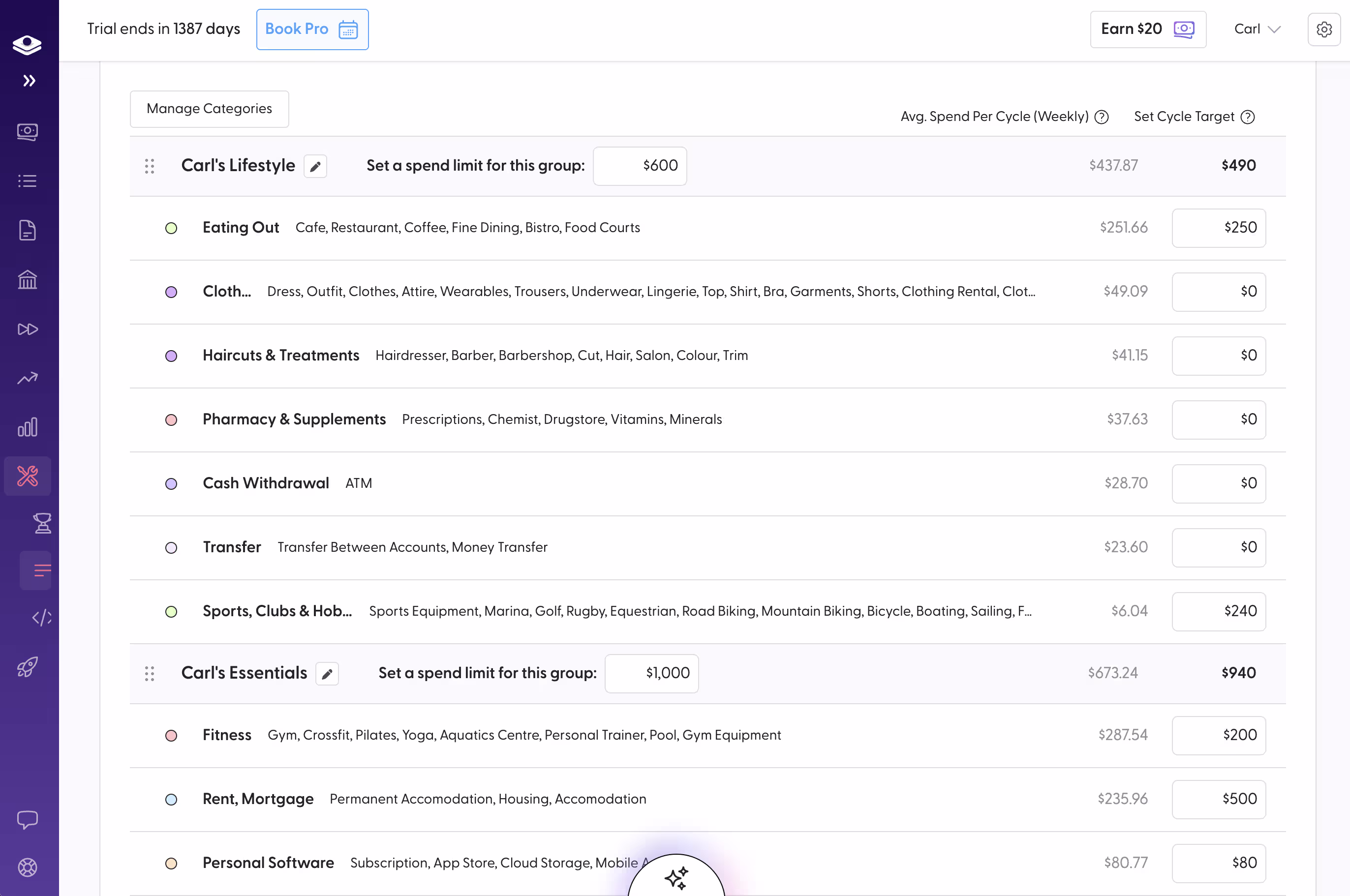This screenshot has height=896, width=1350.
Task: Click the Pharmacy & Supplements category name
Action: coord(294,419)
